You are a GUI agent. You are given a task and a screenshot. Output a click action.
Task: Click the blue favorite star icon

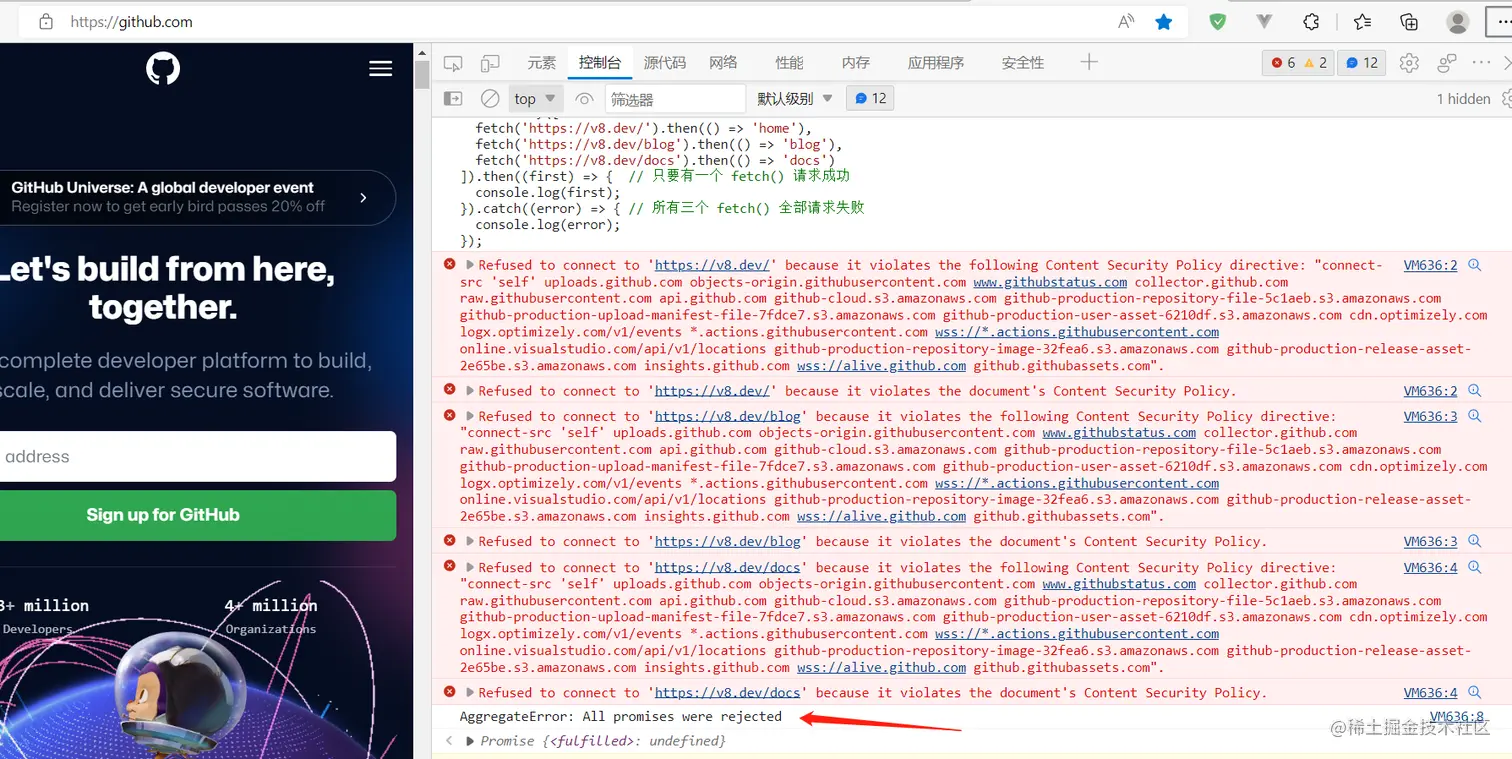pos(1164,21)
